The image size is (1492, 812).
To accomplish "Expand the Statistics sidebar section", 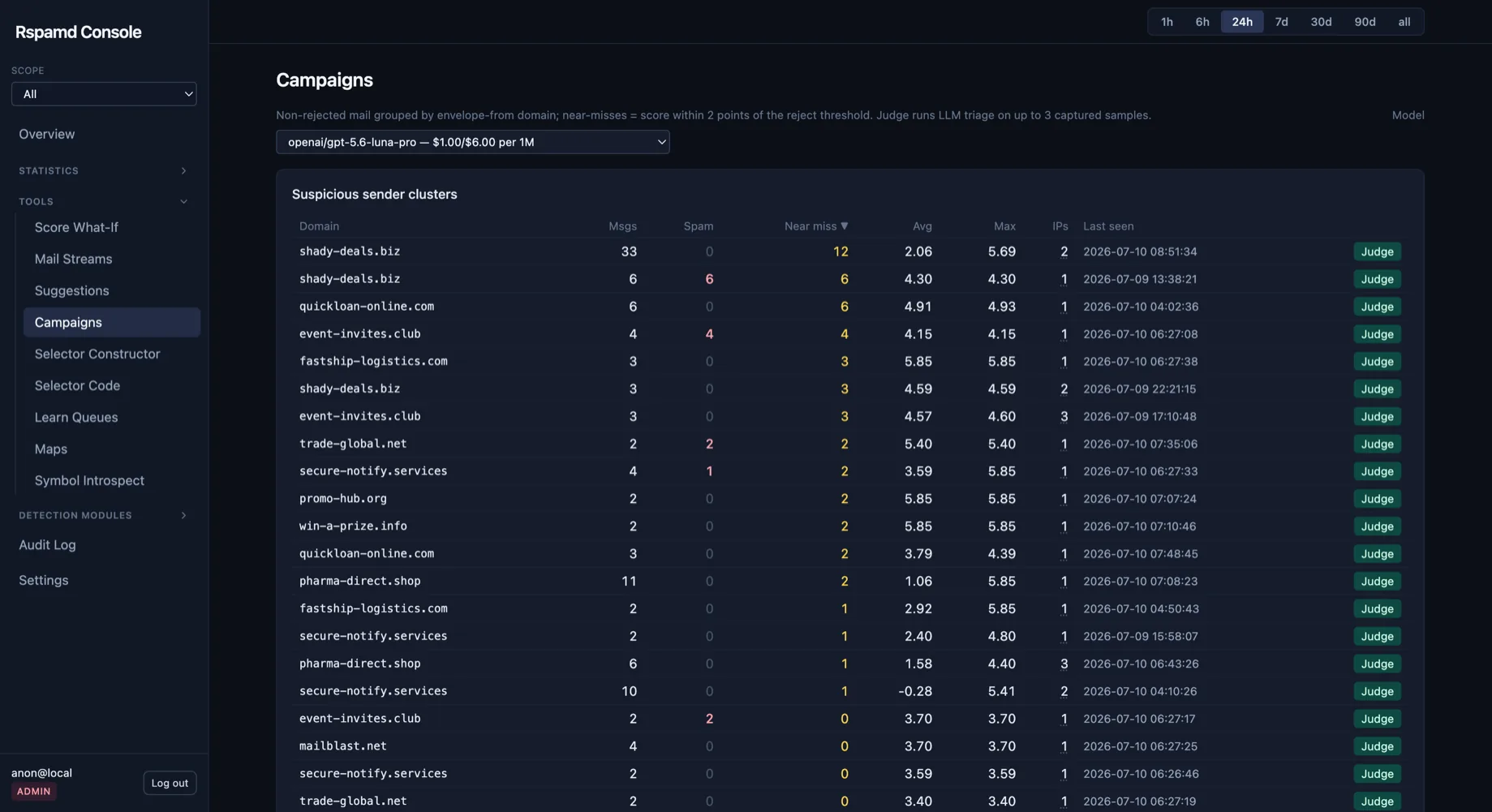I will (104, 171).
